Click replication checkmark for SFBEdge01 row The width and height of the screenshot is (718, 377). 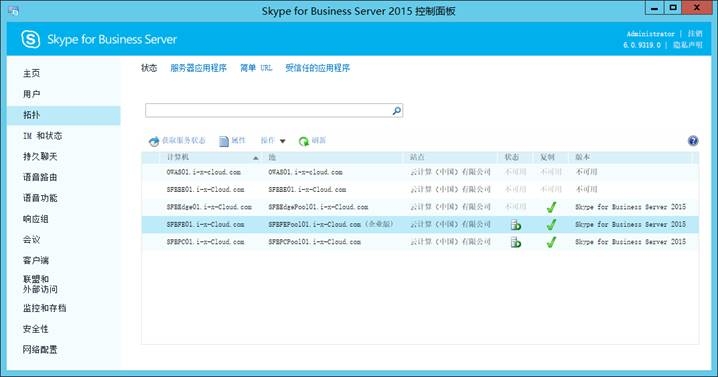coord(551,207)
